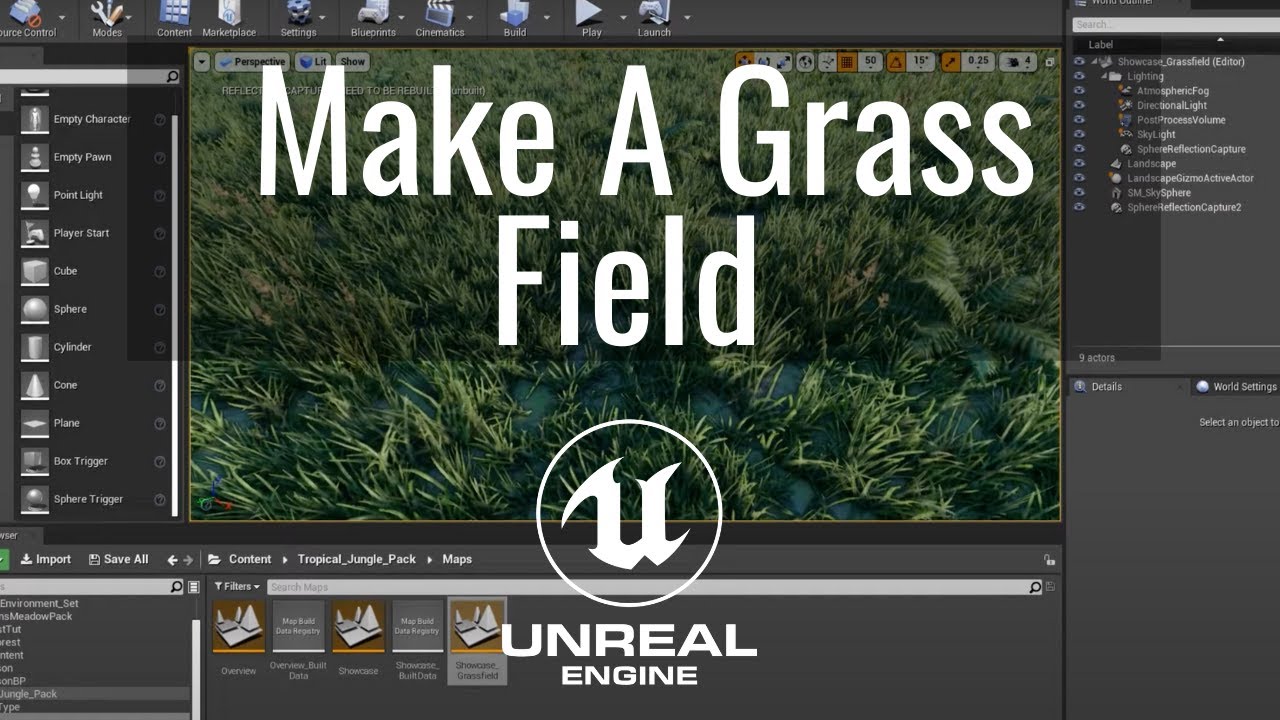Open the Lit view mode menu
This screenshot has width=1280, height=720.
point(314,62)
